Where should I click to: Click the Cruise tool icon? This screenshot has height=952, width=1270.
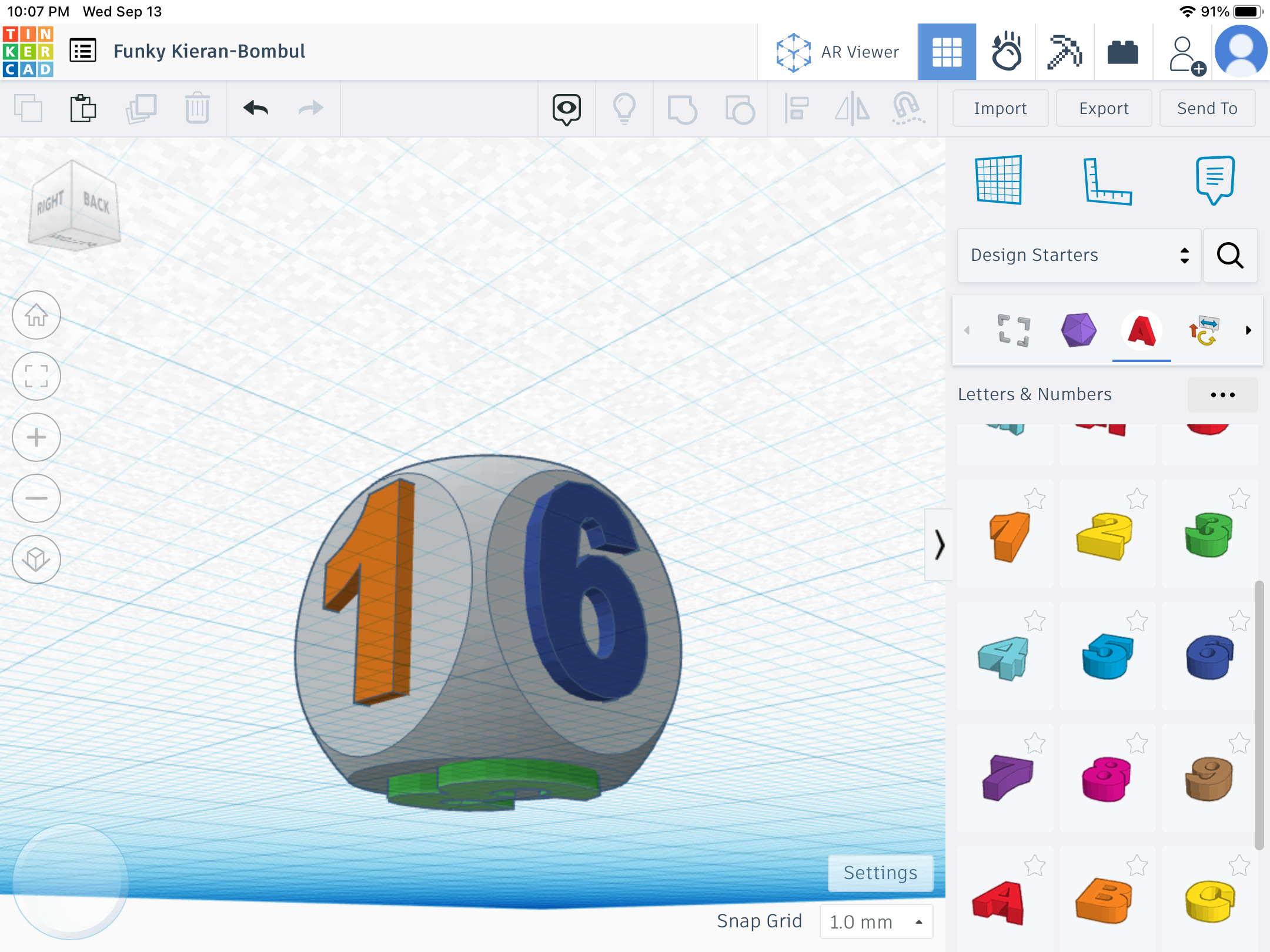(x=908, y=109)
